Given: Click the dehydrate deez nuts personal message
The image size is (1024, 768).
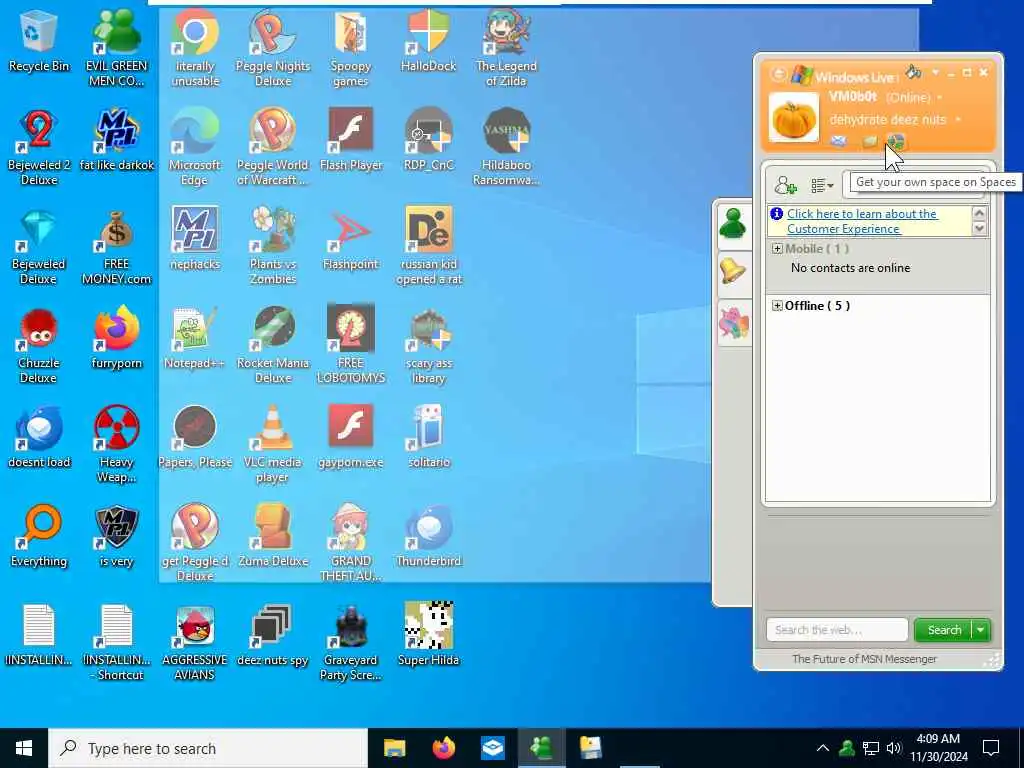Looking at the screenshot, I should [x=888, y=120].
